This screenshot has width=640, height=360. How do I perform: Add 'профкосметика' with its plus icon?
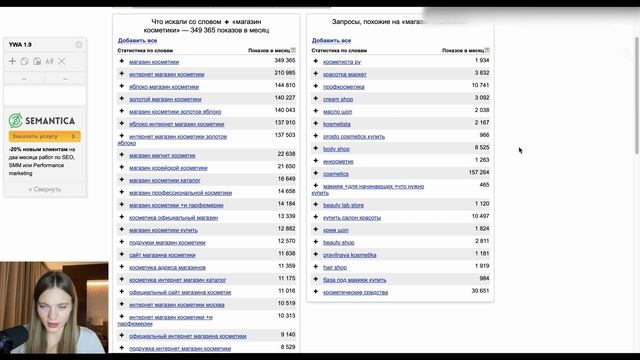point(316,86)
